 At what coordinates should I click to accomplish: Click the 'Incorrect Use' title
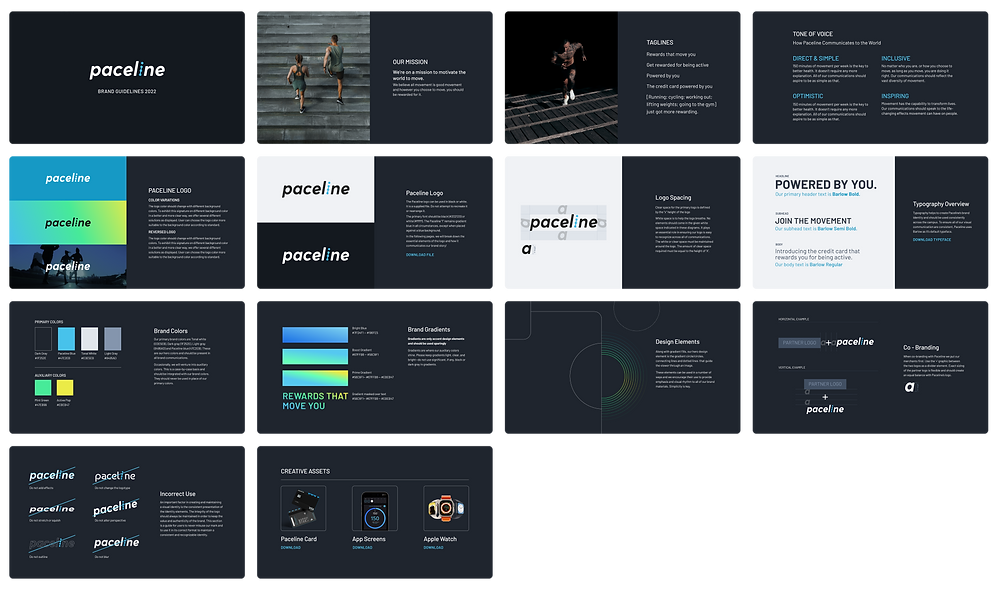pos(178,494)
